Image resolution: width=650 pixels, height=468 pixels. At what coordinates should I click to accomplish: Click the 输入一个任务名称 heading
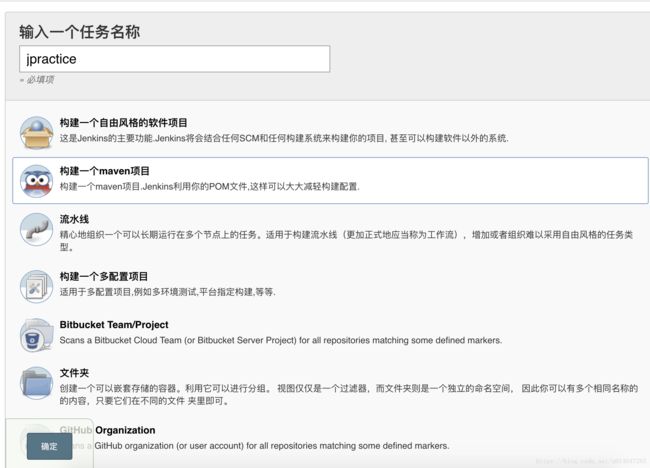(x=80, y=32)
